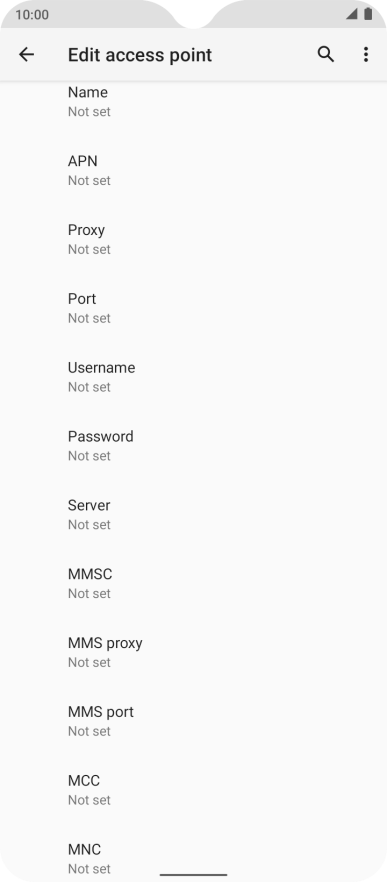Edit the MNC setting
Viewport: 387px width, 882px height.
pyautogui.click(x=194, y=853)
